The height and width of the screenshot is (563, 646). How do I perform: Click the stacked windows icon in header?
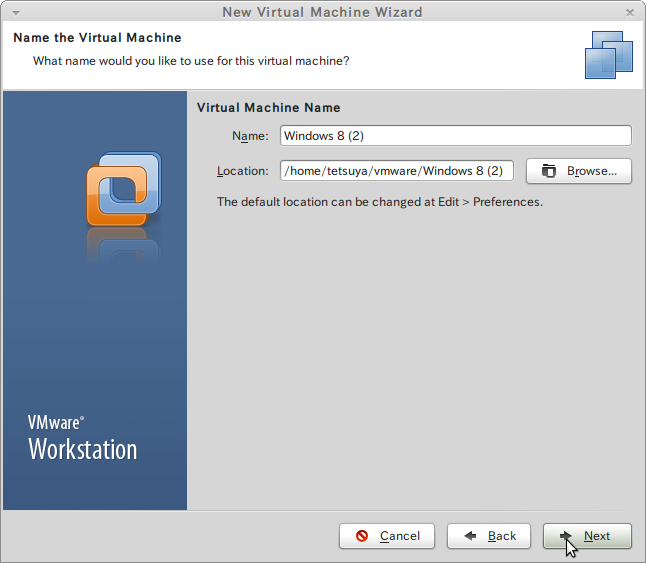click(609, 55)
